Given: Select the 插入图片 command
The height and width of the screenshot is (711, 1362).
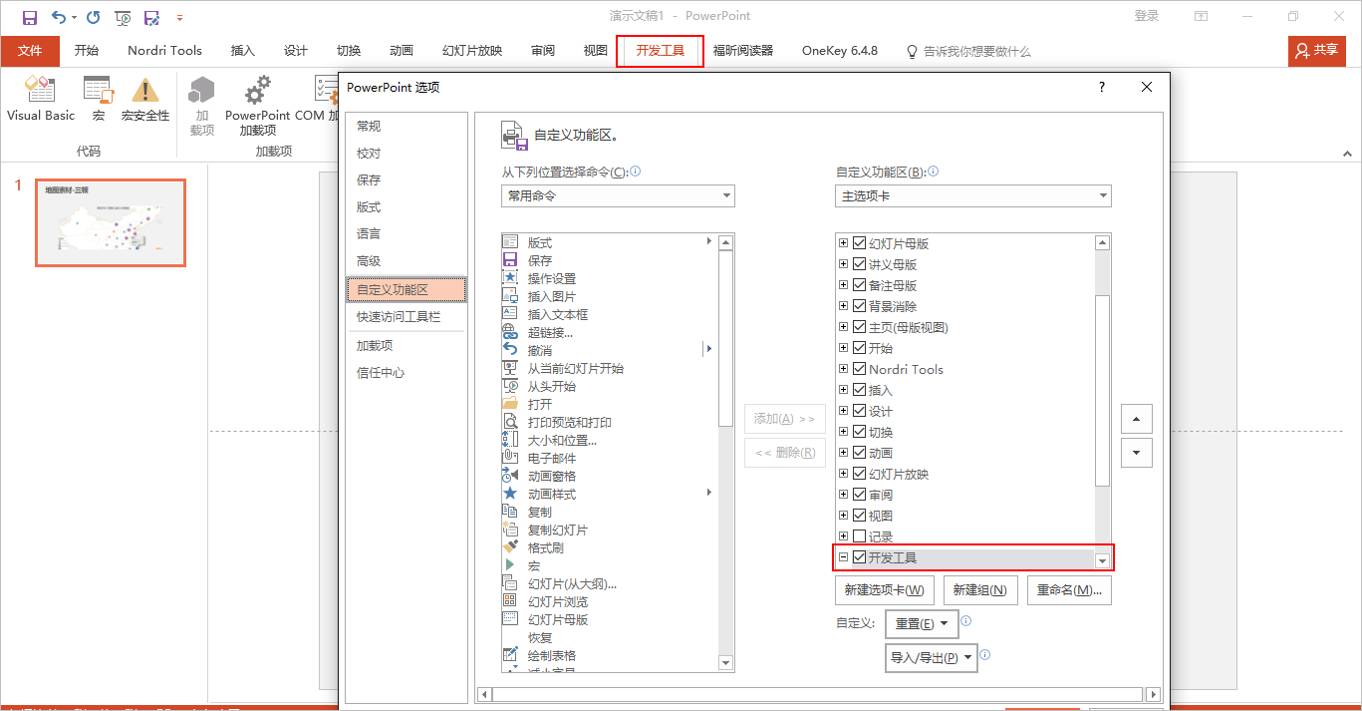Looking at the screenshot, I should (x=551, y=296).
